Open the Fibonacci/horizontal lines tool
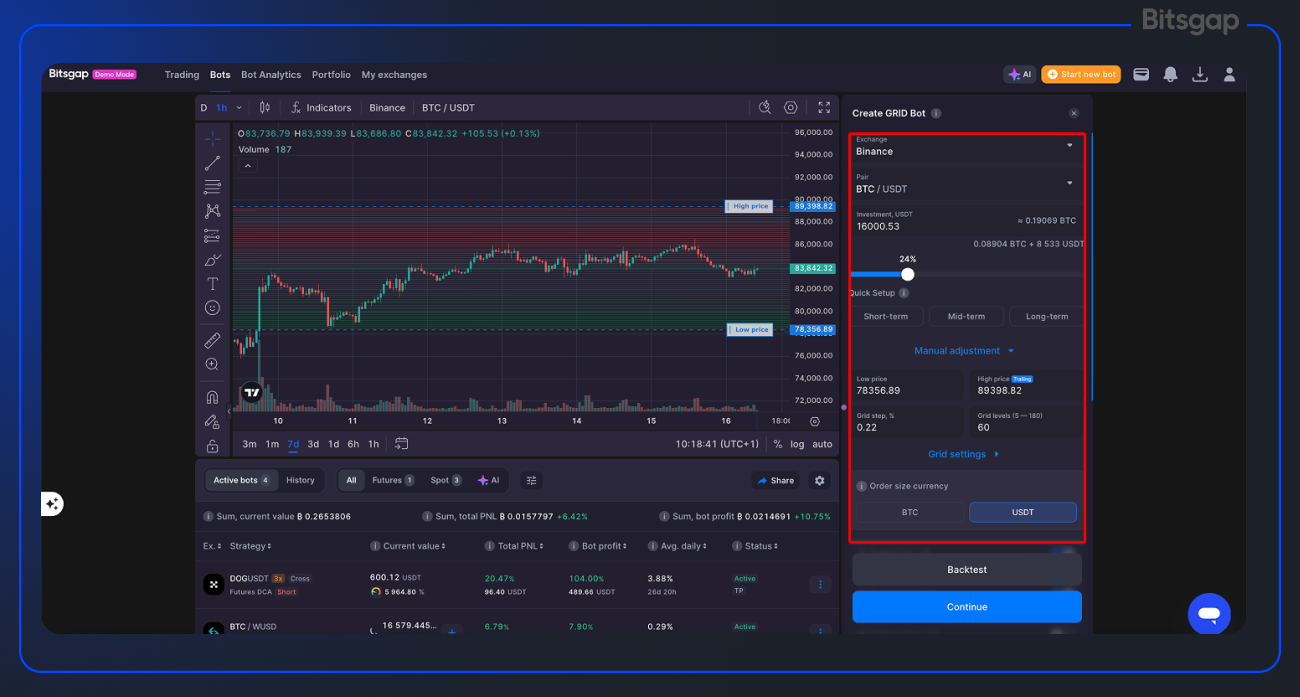This screenshot has width=1300, height=697. point(212,187)
